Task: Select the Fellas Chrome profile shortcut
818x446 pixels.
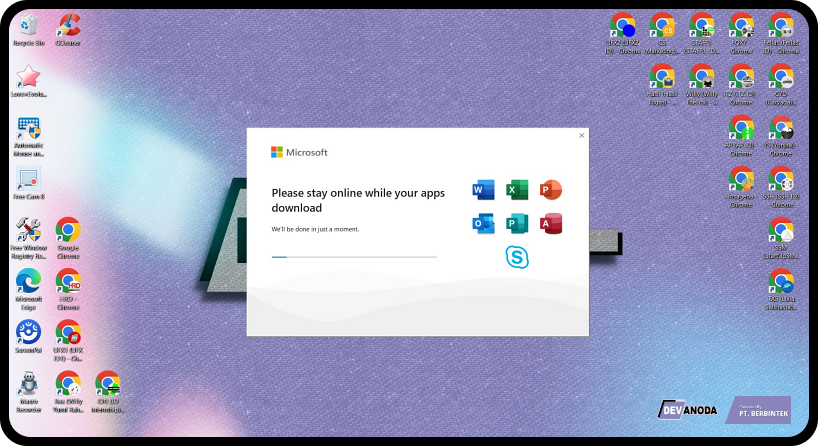Action: pos(781,34)
